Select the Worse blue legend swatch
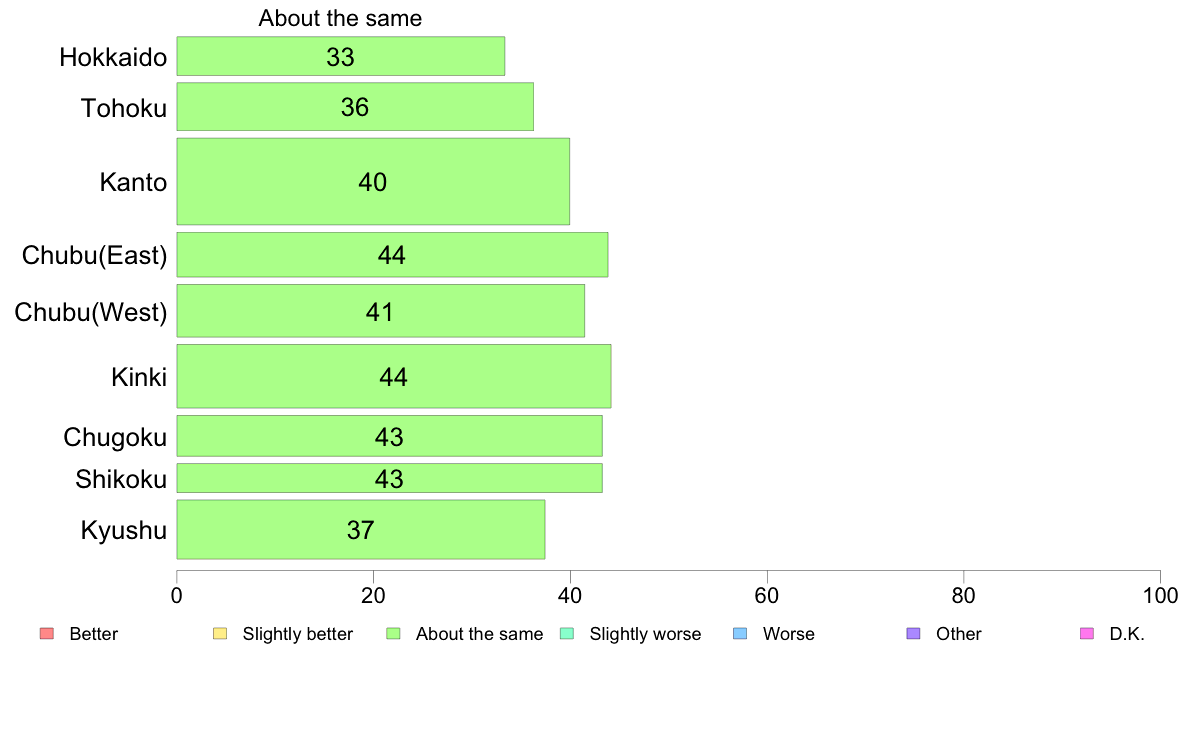 pos(740,634)
